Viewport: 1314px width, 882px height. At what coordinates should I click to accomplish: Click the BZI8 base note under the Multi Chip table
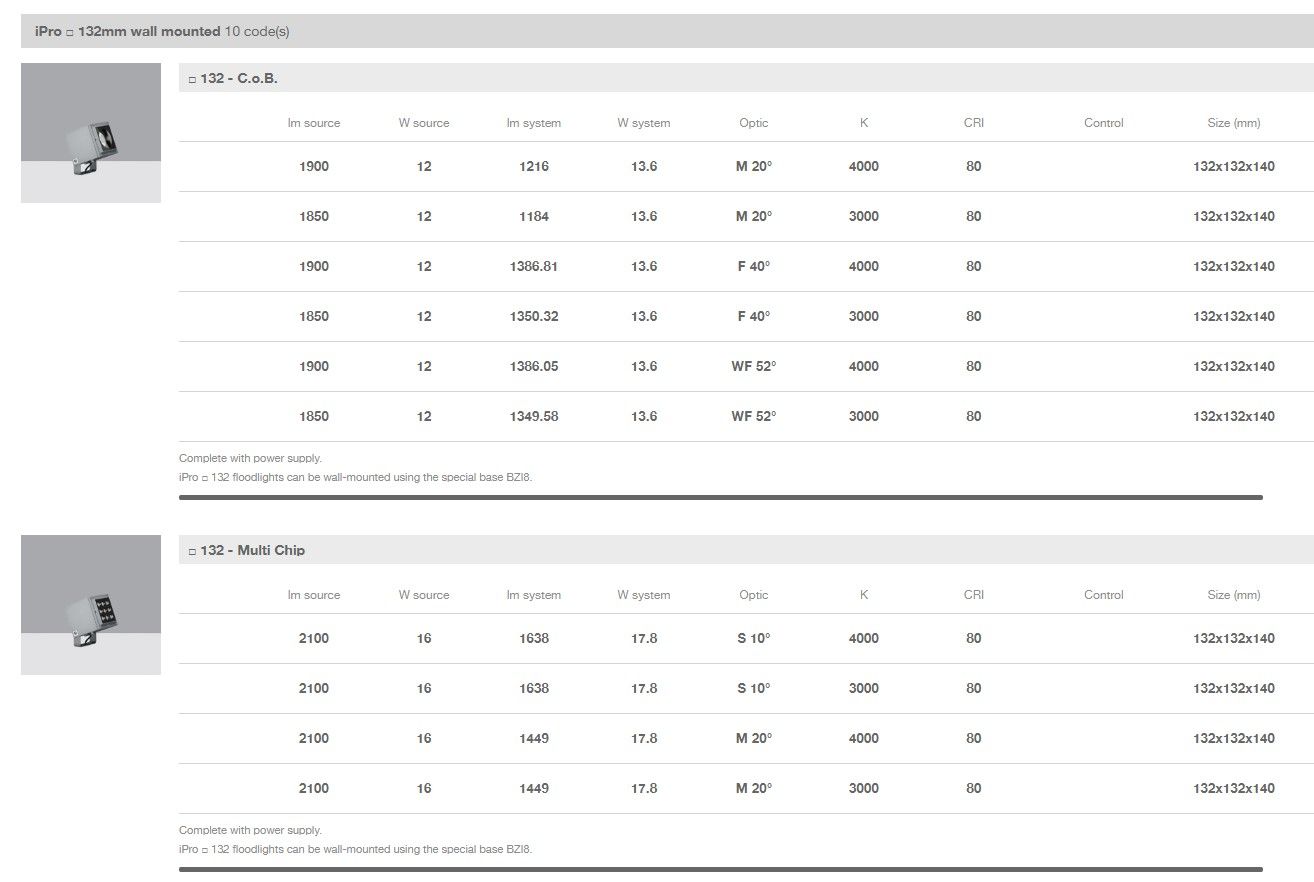[356, 849]
